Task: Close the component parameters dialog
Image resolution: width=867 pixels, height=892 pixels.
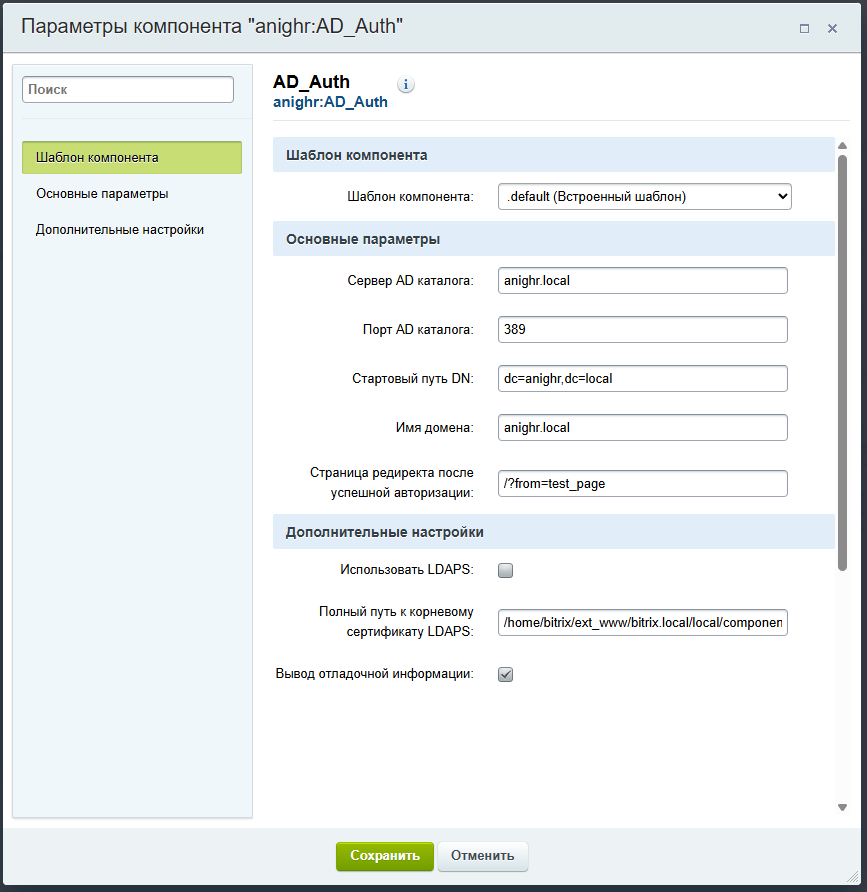Action: coord(832,29)
